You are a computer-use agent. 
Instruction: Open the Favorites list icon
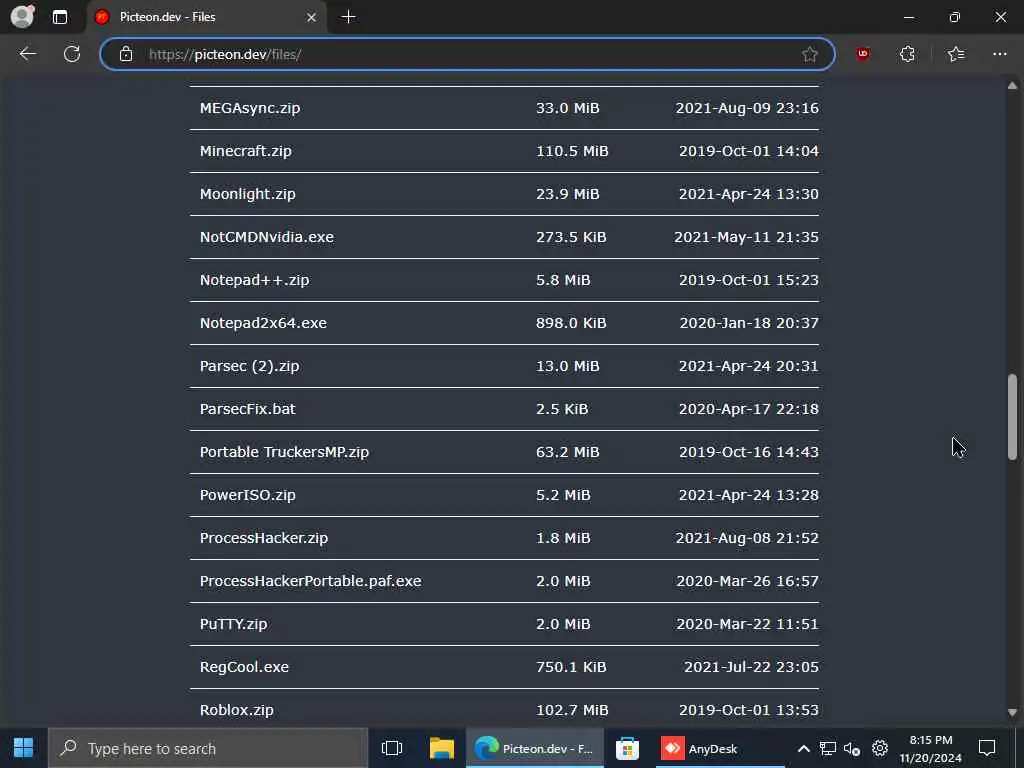point(955,54)
